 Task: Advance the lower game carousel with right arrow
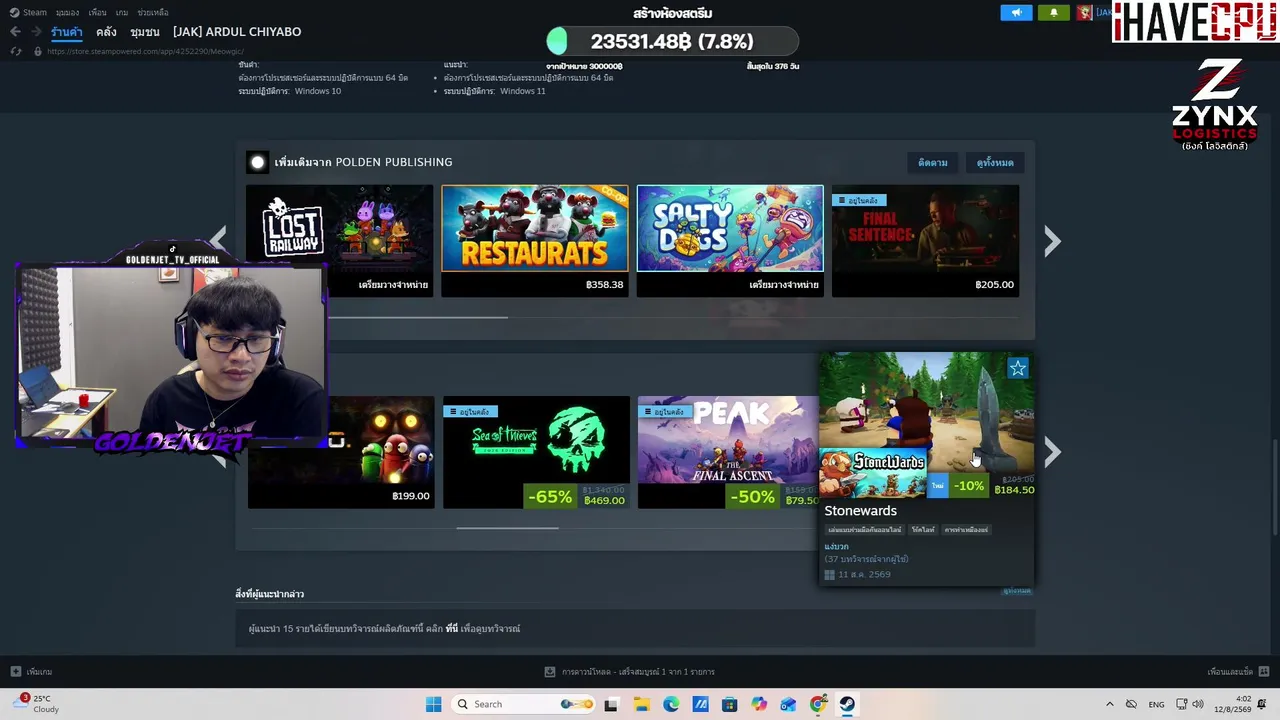coord(1052,452)
